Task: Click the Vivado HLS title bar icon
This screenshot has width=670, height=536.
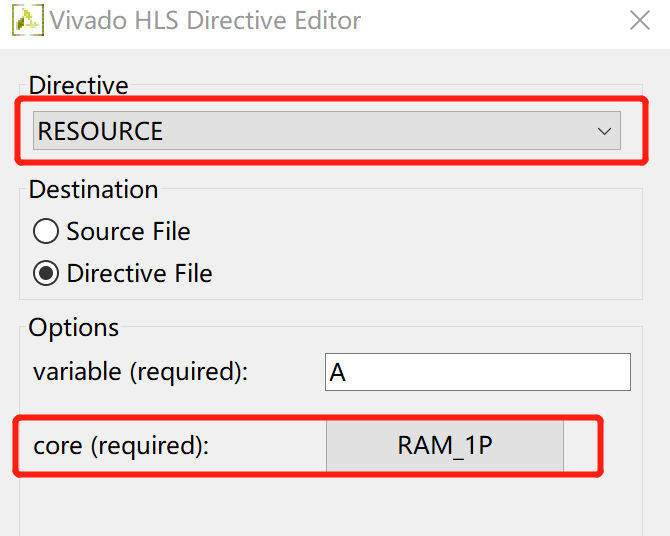Action: [28, 20]
